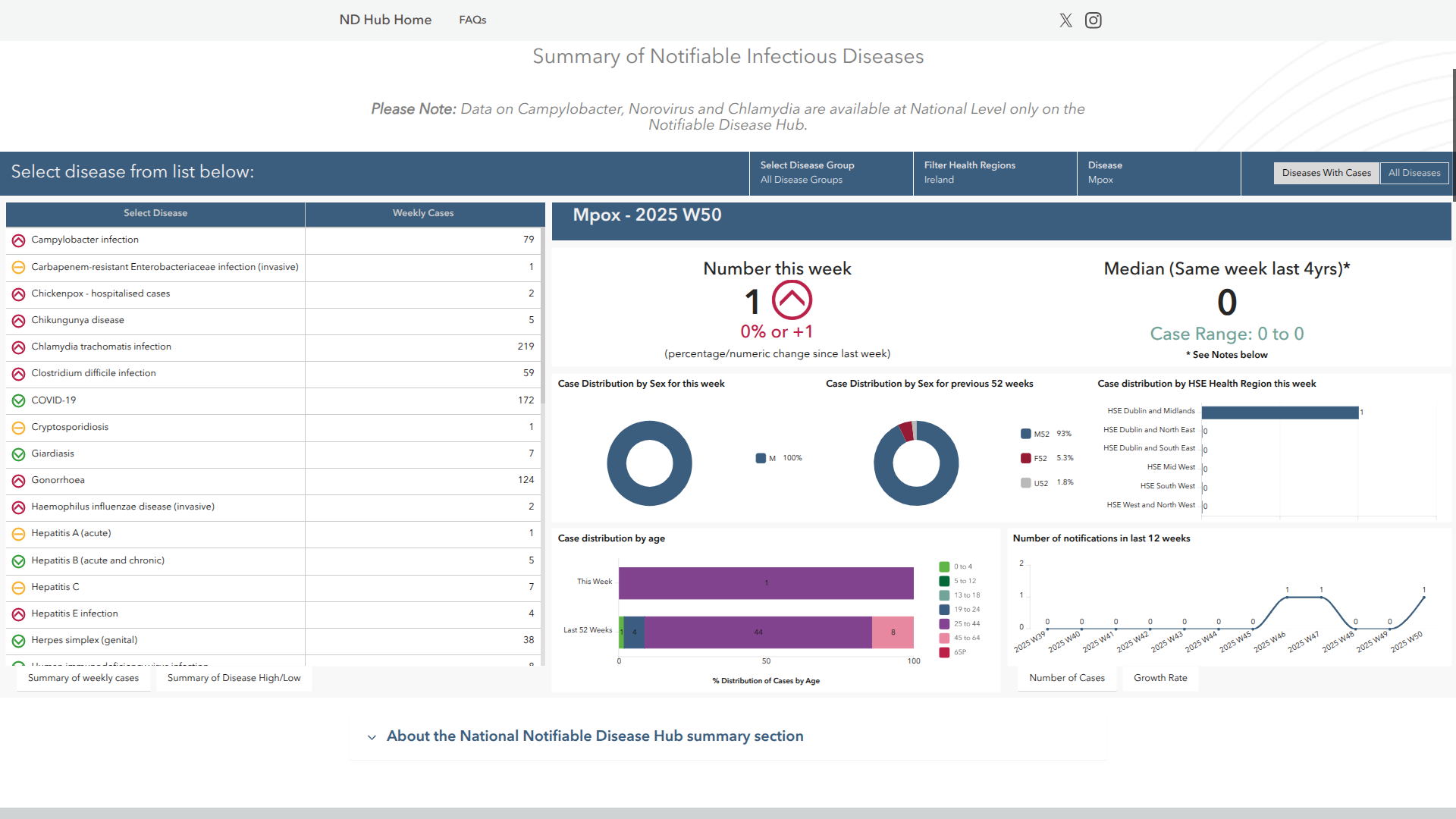
Task: Click the large red up-arrow indicator
Action: pos(792,300)
